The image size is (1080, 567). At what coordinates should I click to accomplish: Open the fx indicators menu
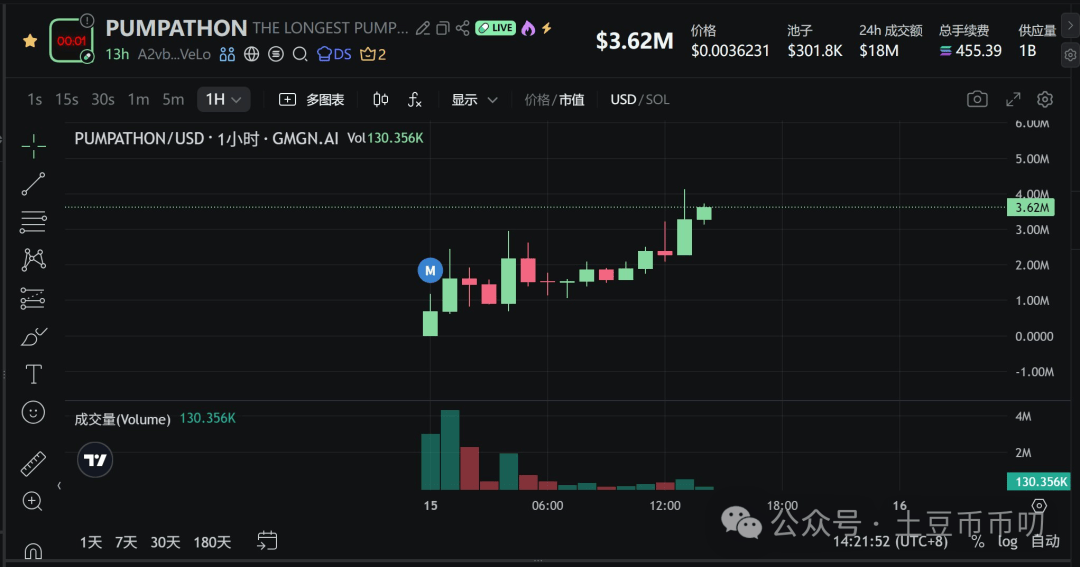[414, 100]
